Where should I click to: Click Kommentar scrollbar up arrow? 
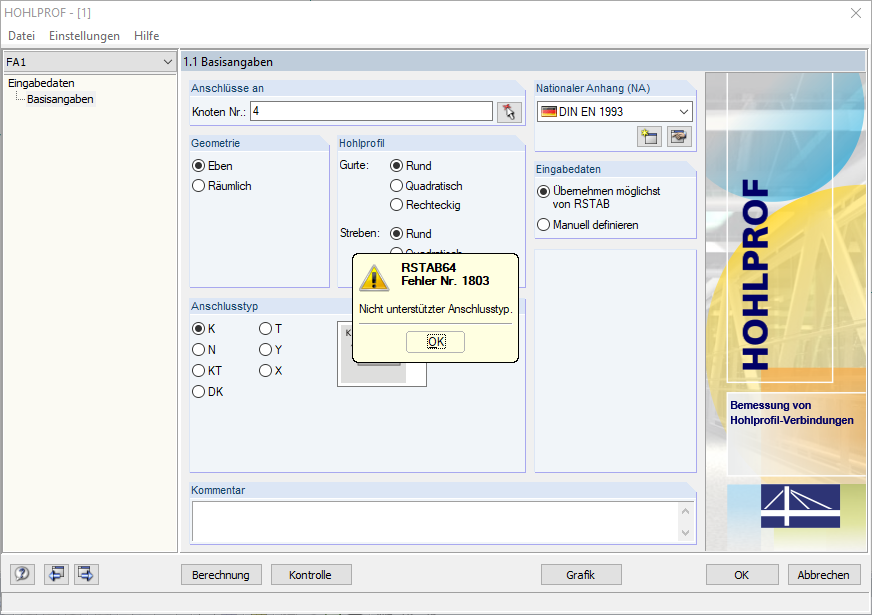click(x=685, y=511)
